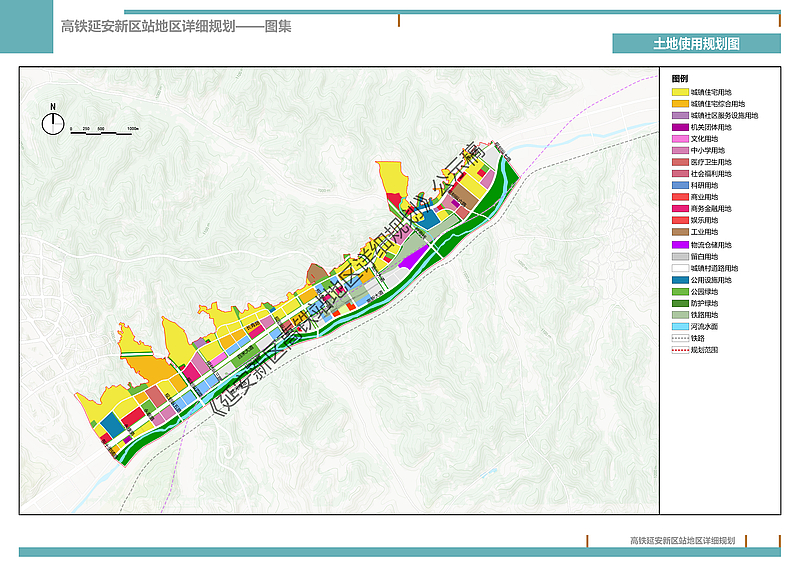Click the 机关团体用地 purple legend swatch

tap(679, 127)
